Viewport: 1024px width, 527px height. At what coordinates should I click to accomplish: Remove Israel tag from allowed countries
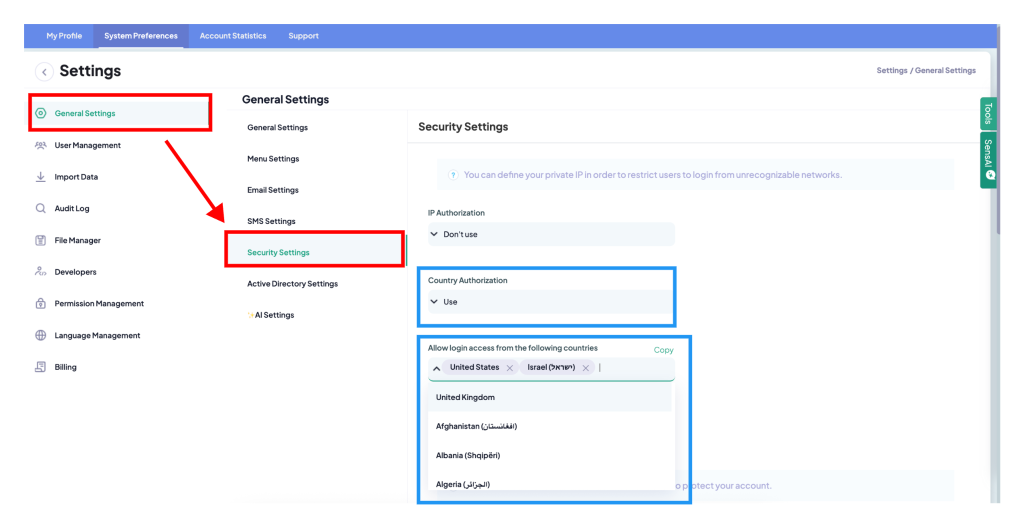click(x=586, y=368)
